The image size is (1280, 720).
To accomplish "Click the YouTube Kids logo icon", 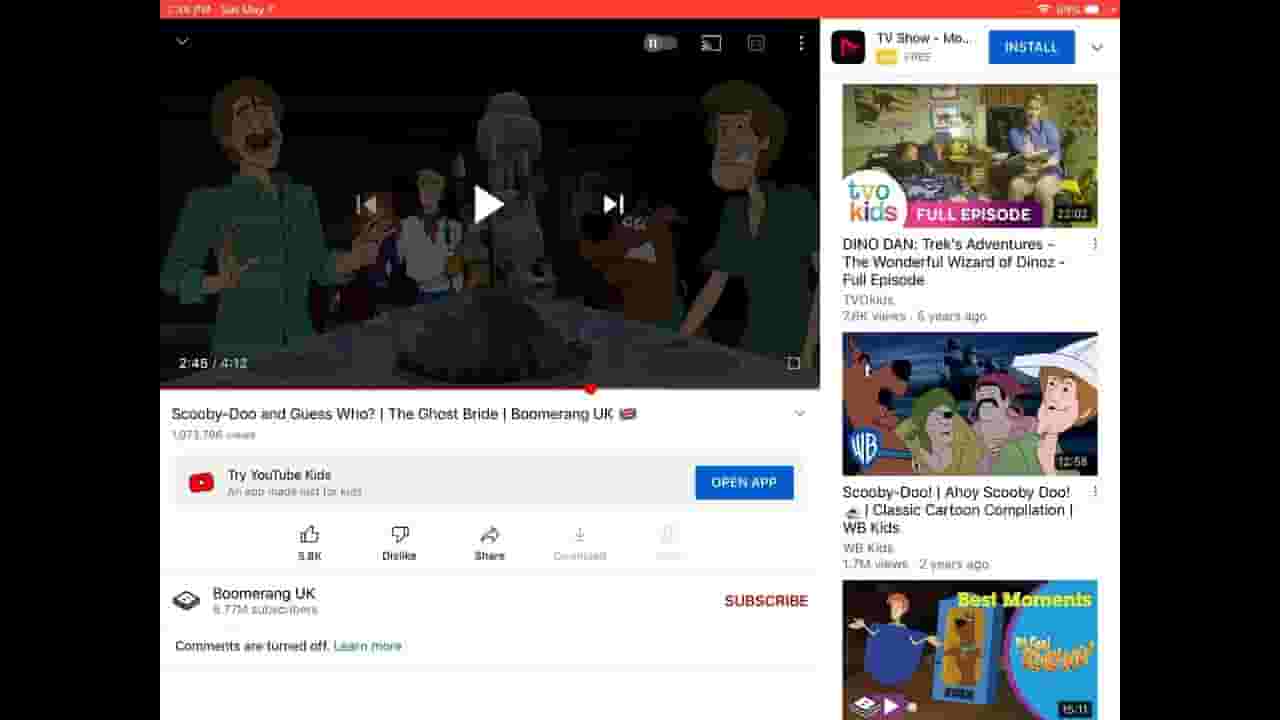I will 201,483.
